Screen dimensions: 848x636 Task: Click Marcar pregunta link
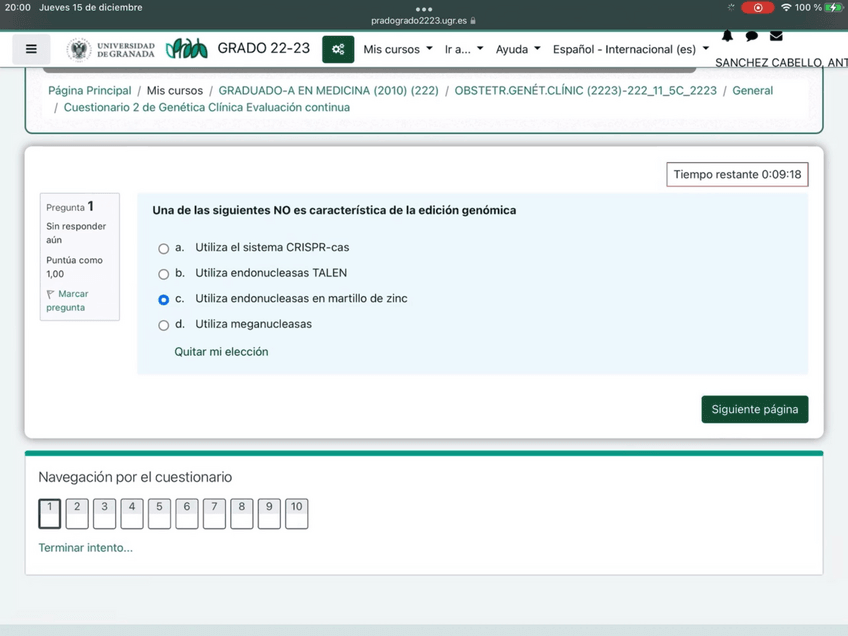pos(67,300)
